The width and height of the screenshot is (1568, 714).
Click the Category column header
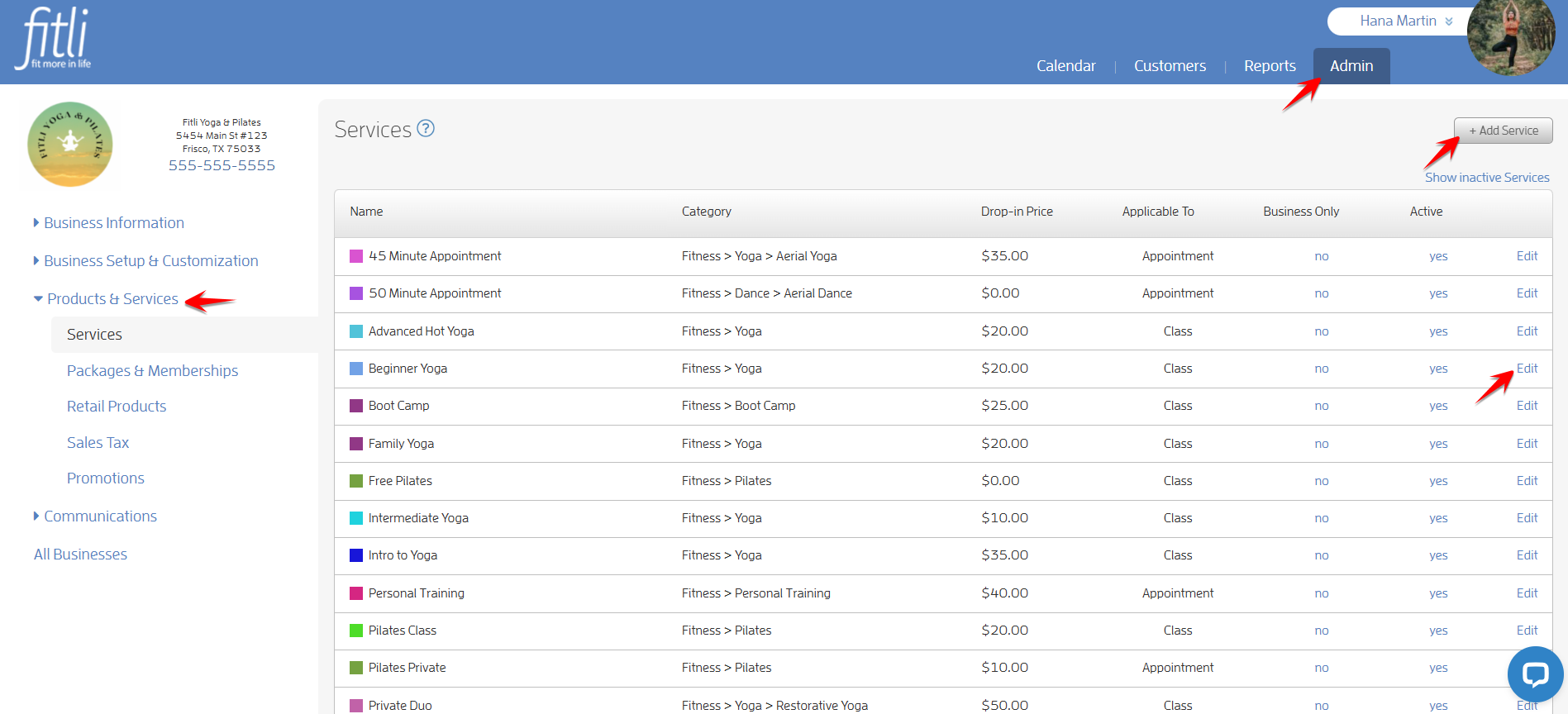click(707, 212)
